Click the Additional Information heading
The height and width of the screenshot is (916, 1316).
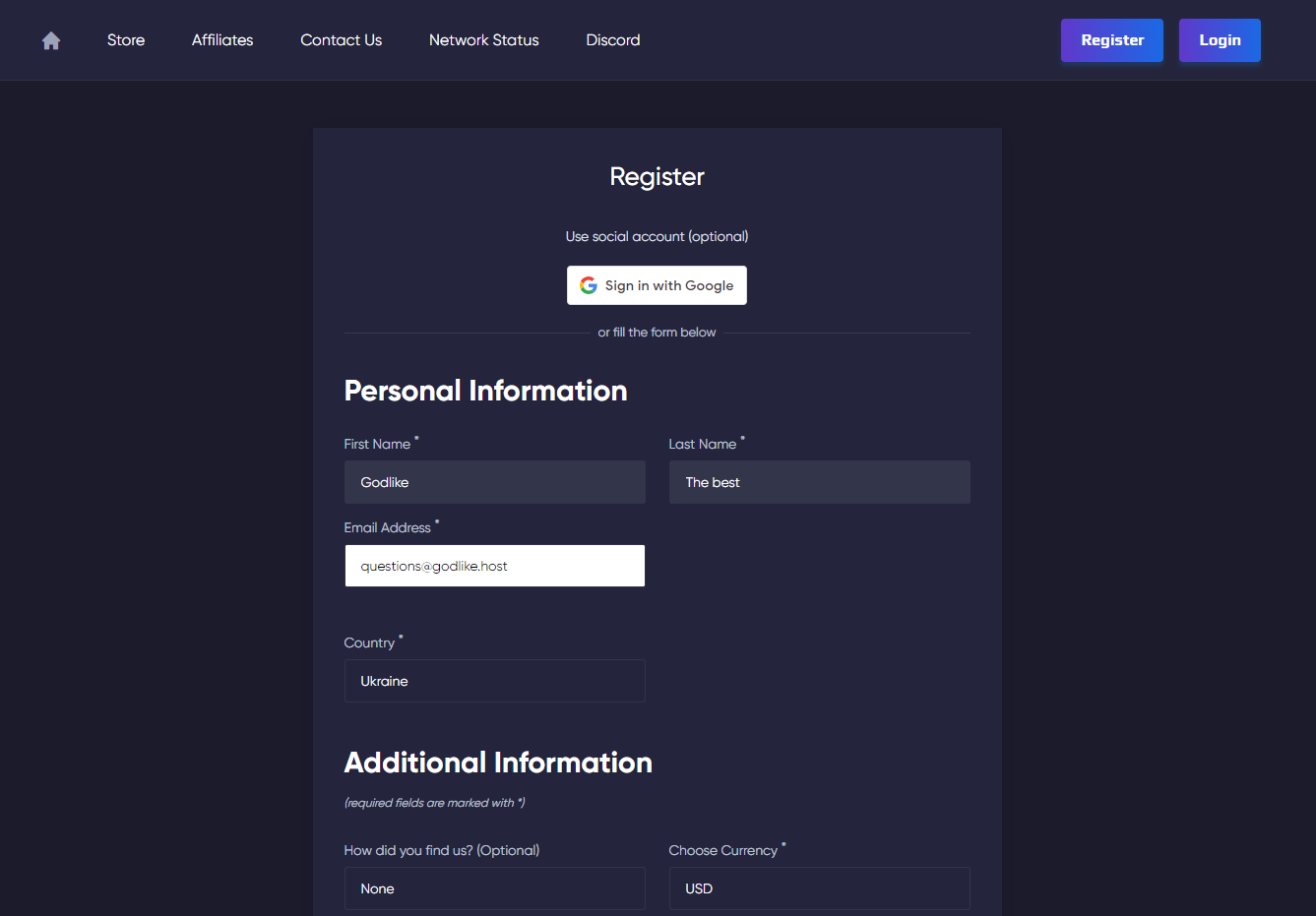498,763
